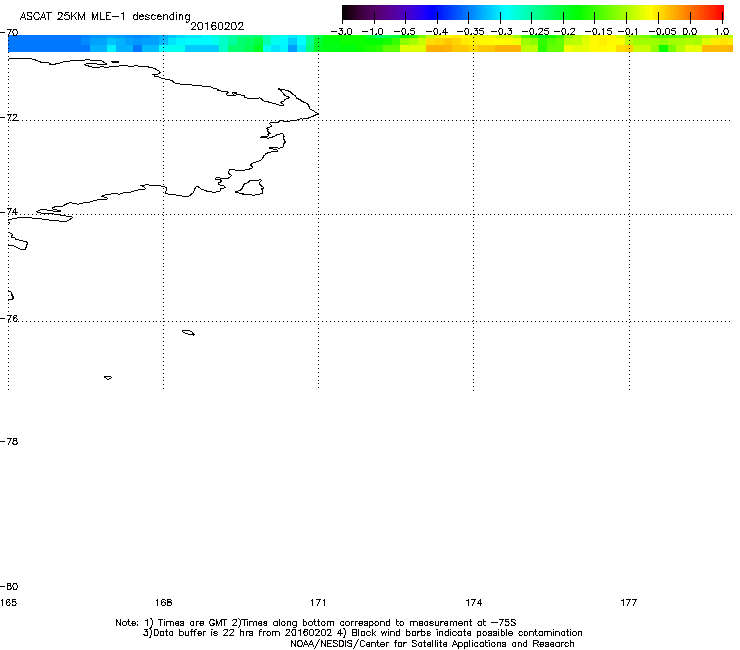Click the -78 latitude label

pos(9,441)
